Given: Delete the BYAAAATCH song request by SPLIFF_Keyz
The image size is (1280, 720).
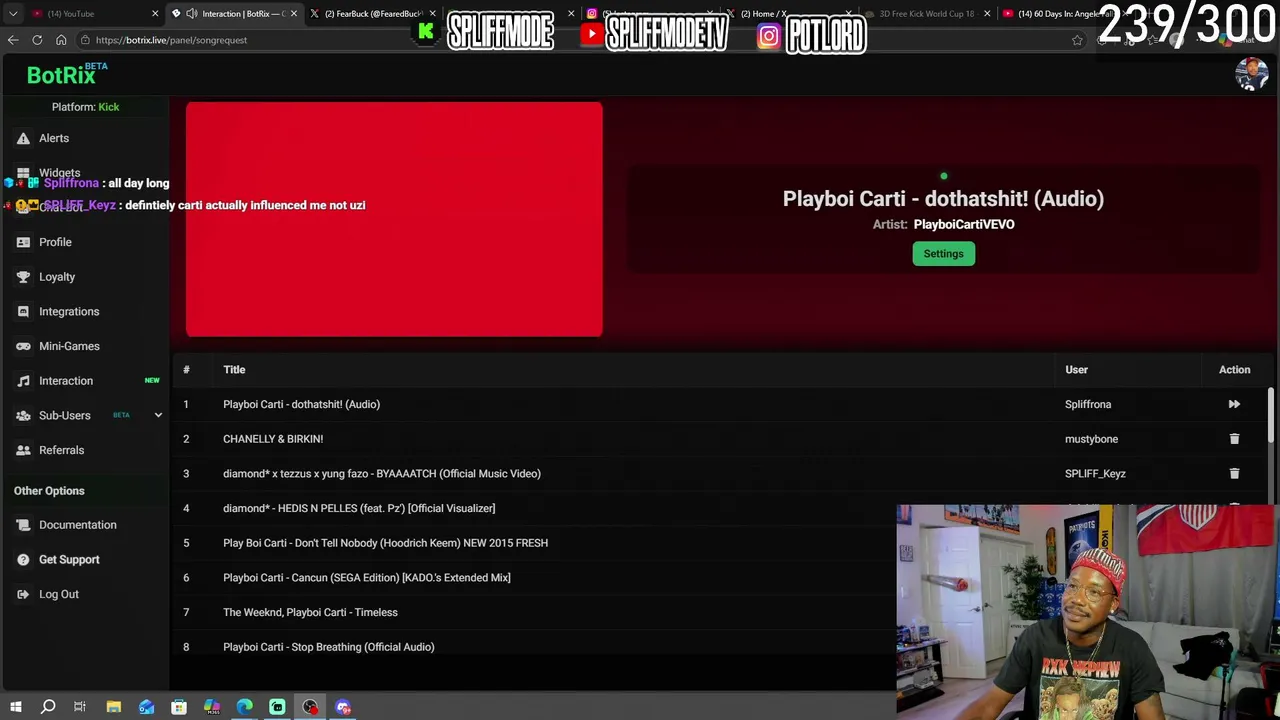Looking at the screenshot, I should 1234,474.
